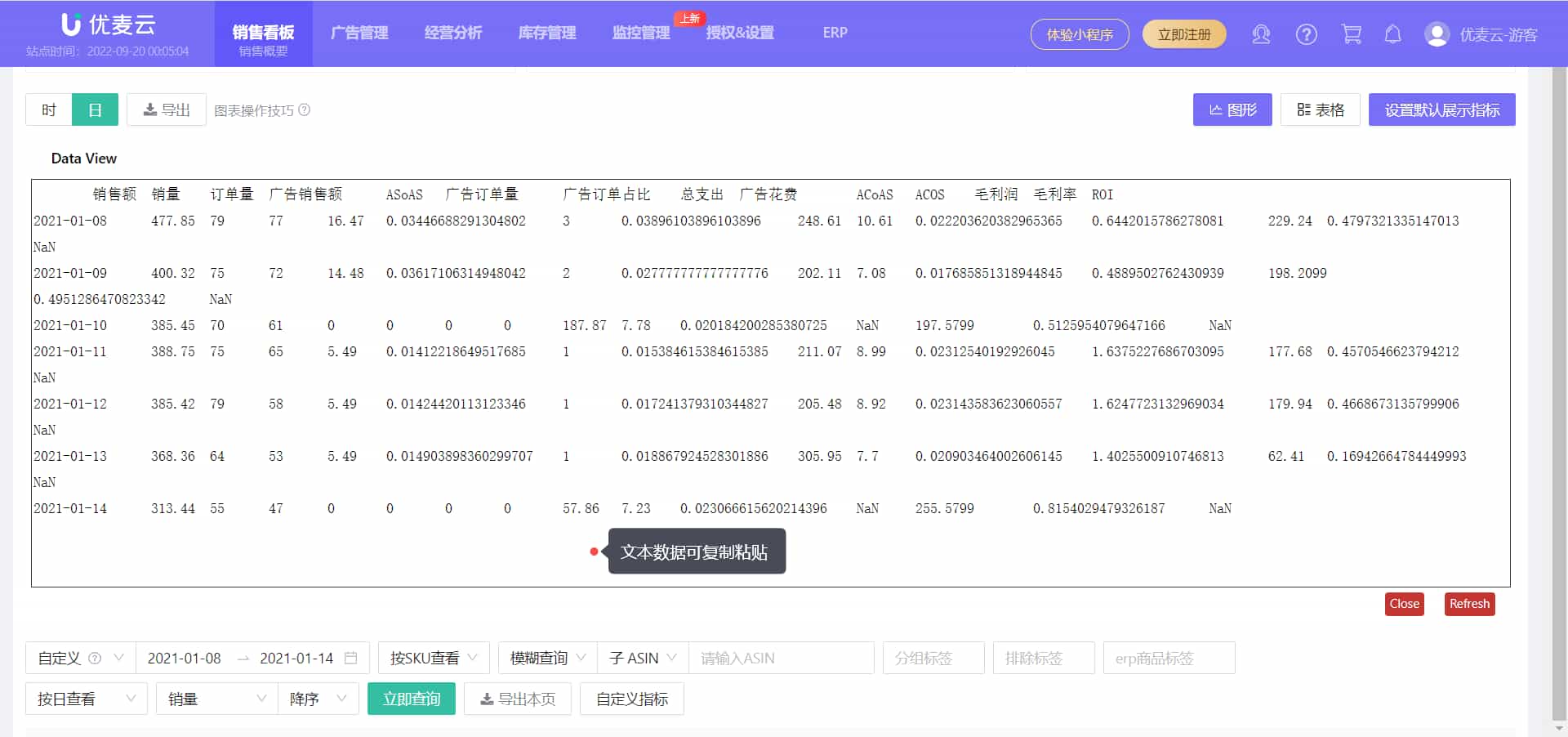This screenshot has height=737, width=1568.
Task: Click the 2021-01-10 row date
Action: [x=70, y=325]
